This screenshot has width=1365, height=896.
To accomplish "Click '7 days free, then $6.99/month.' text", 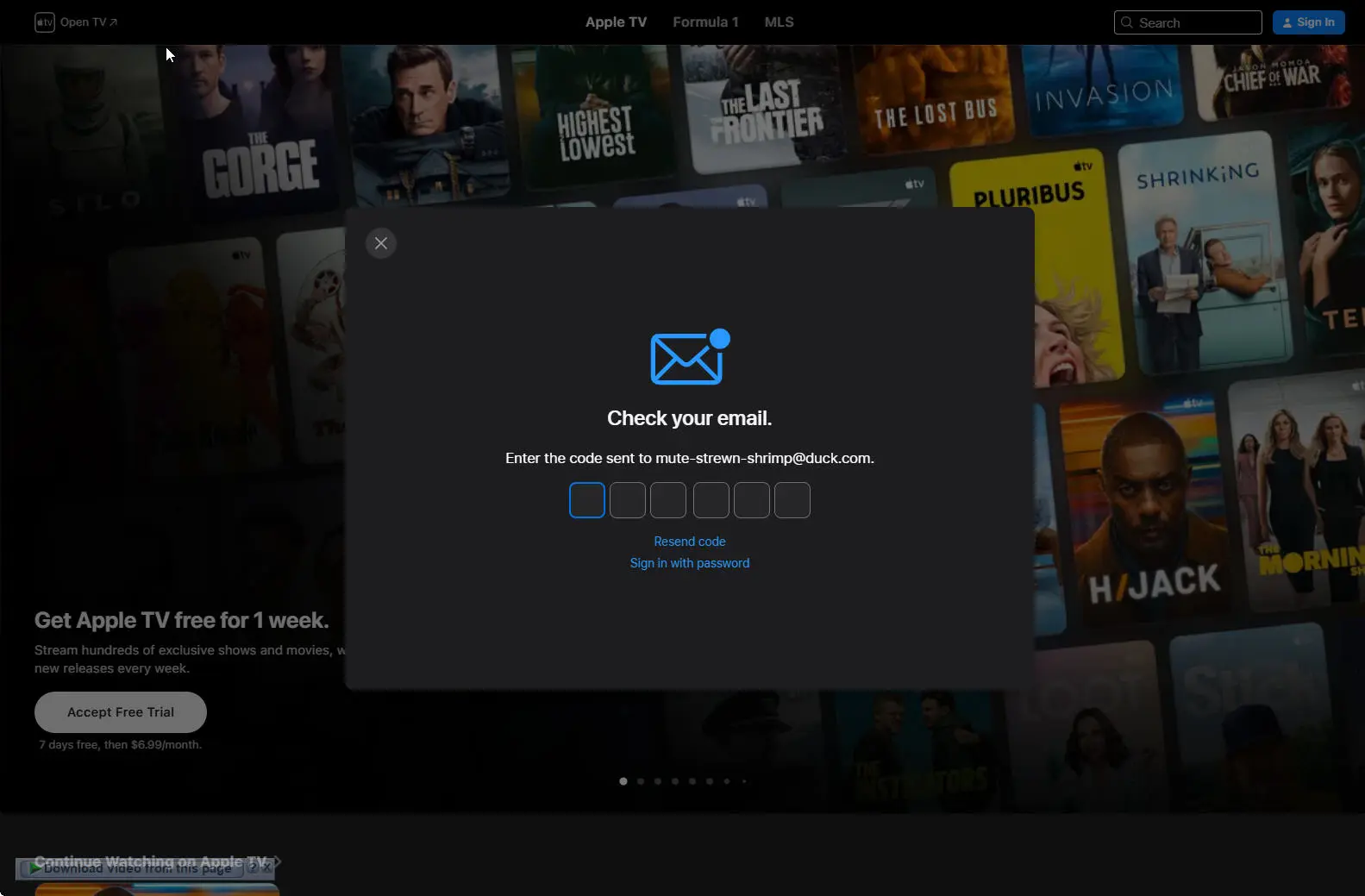I will click(121, 744).
